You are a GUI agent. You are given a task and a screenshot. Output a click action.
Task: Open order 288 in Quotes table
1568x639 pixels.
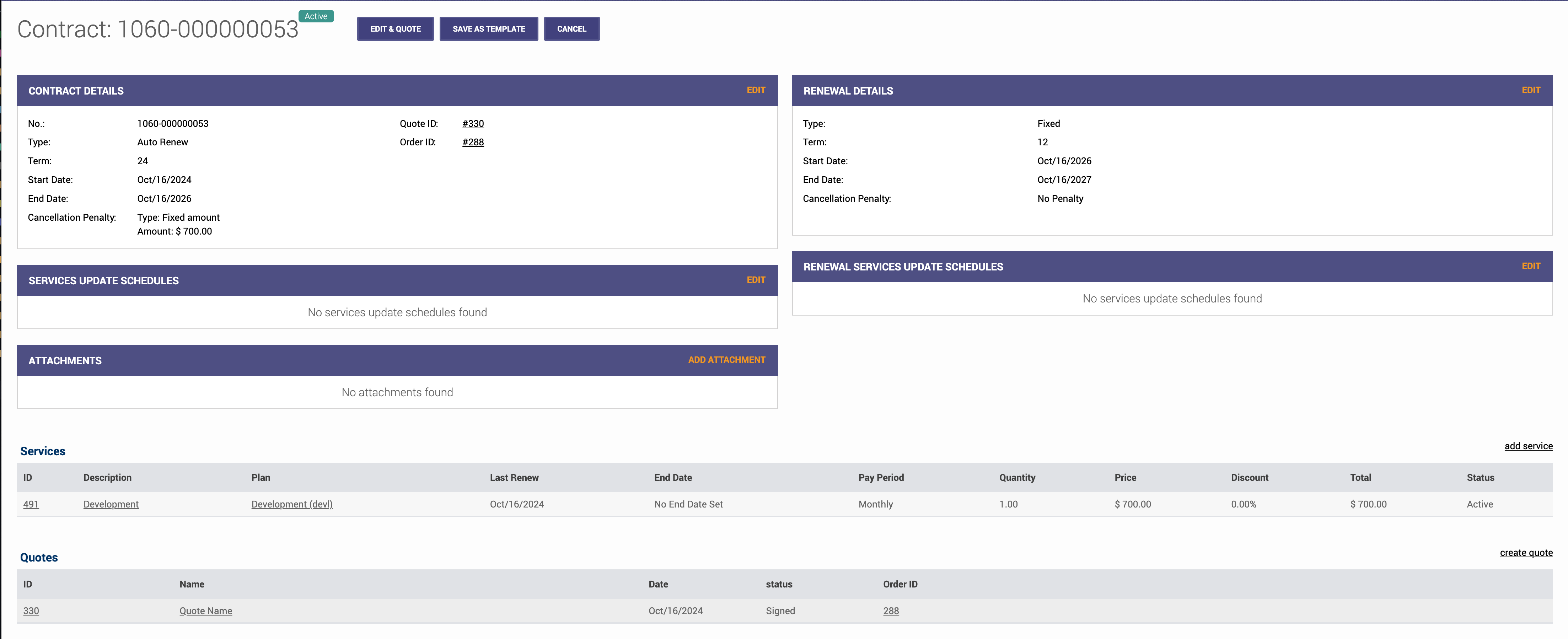(x=891, y=611)
